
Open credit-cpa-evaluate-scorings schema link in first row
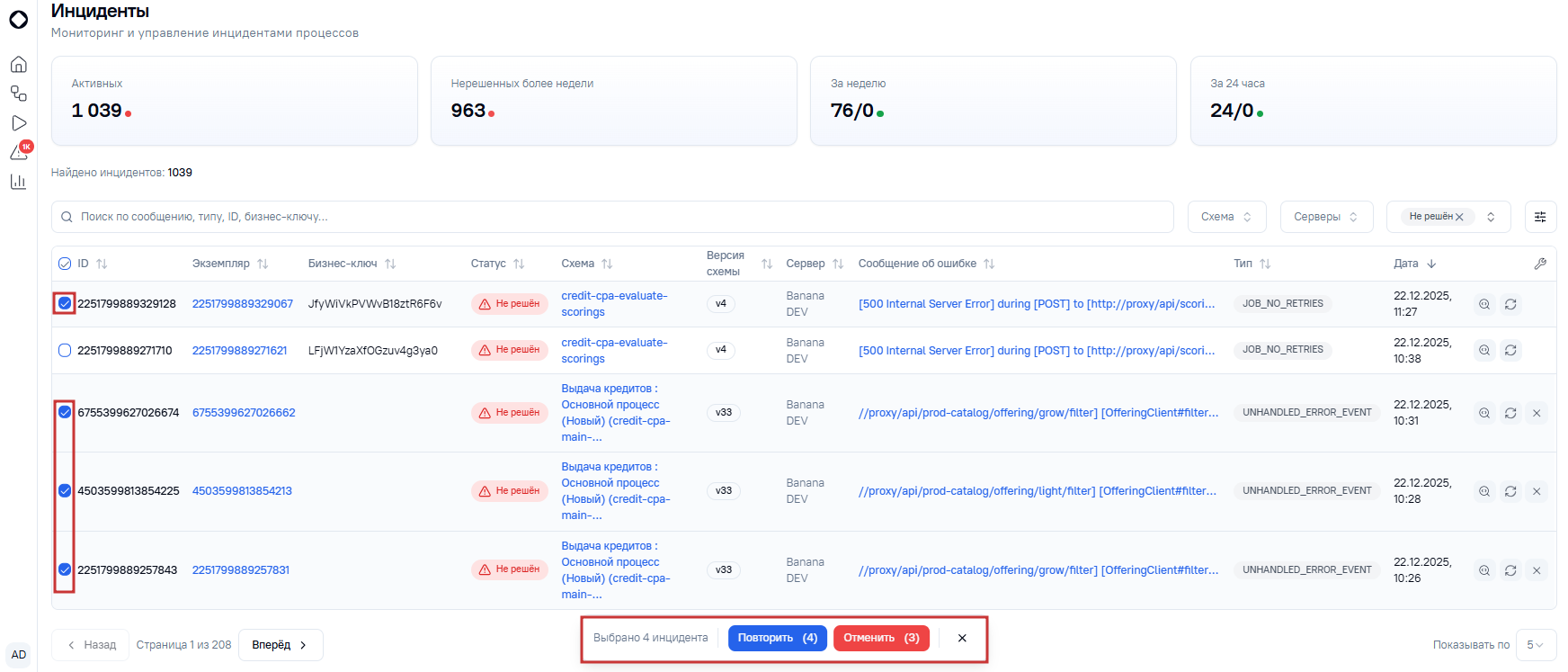pos(614,304)
